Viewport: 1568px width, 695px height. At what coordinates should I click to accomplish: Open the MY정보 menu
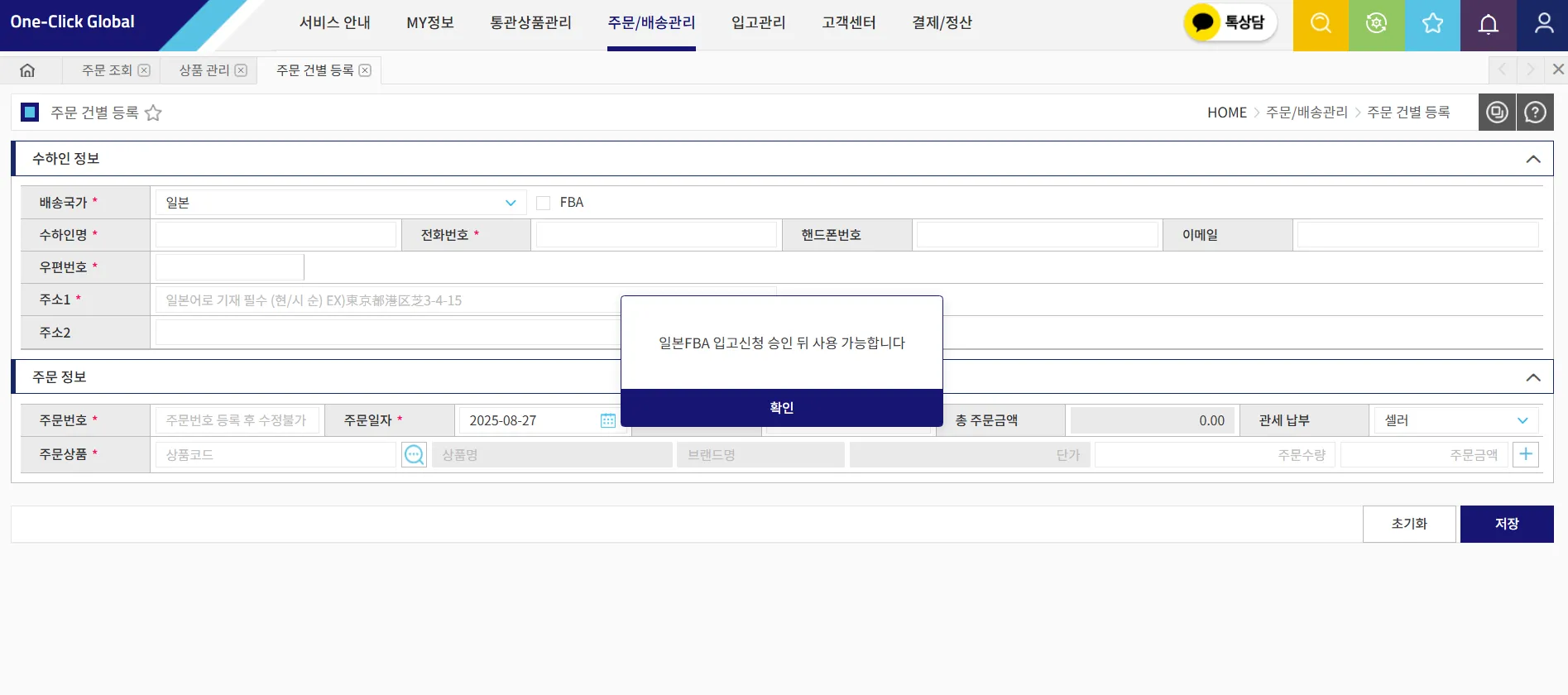tap(430, 23)
